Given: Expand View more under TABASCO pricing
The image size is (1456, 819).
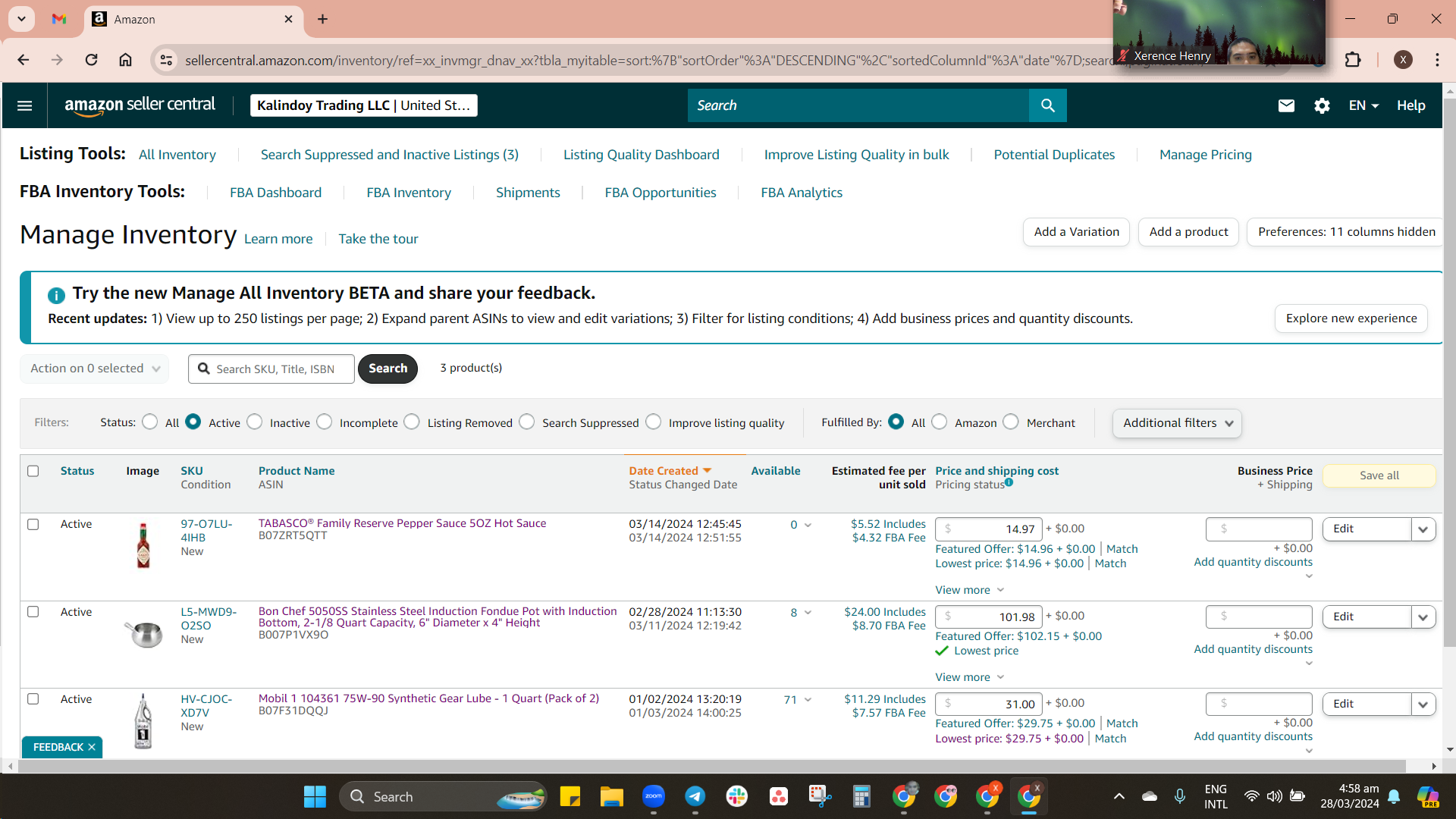Looking at the screenshot, I should tap(970, 590).
